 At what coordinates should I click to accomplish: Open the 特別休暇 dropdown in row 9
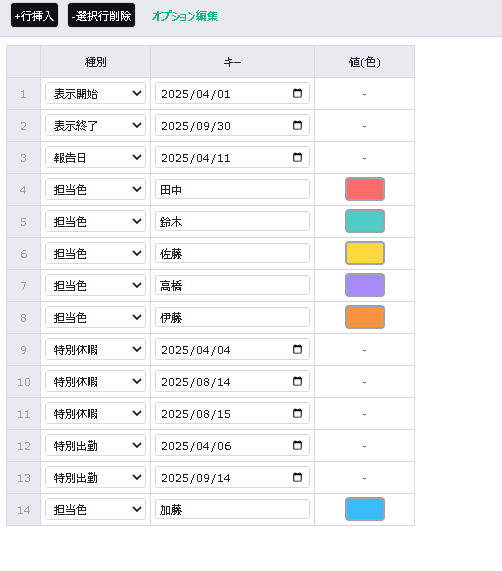click(95, 349)
